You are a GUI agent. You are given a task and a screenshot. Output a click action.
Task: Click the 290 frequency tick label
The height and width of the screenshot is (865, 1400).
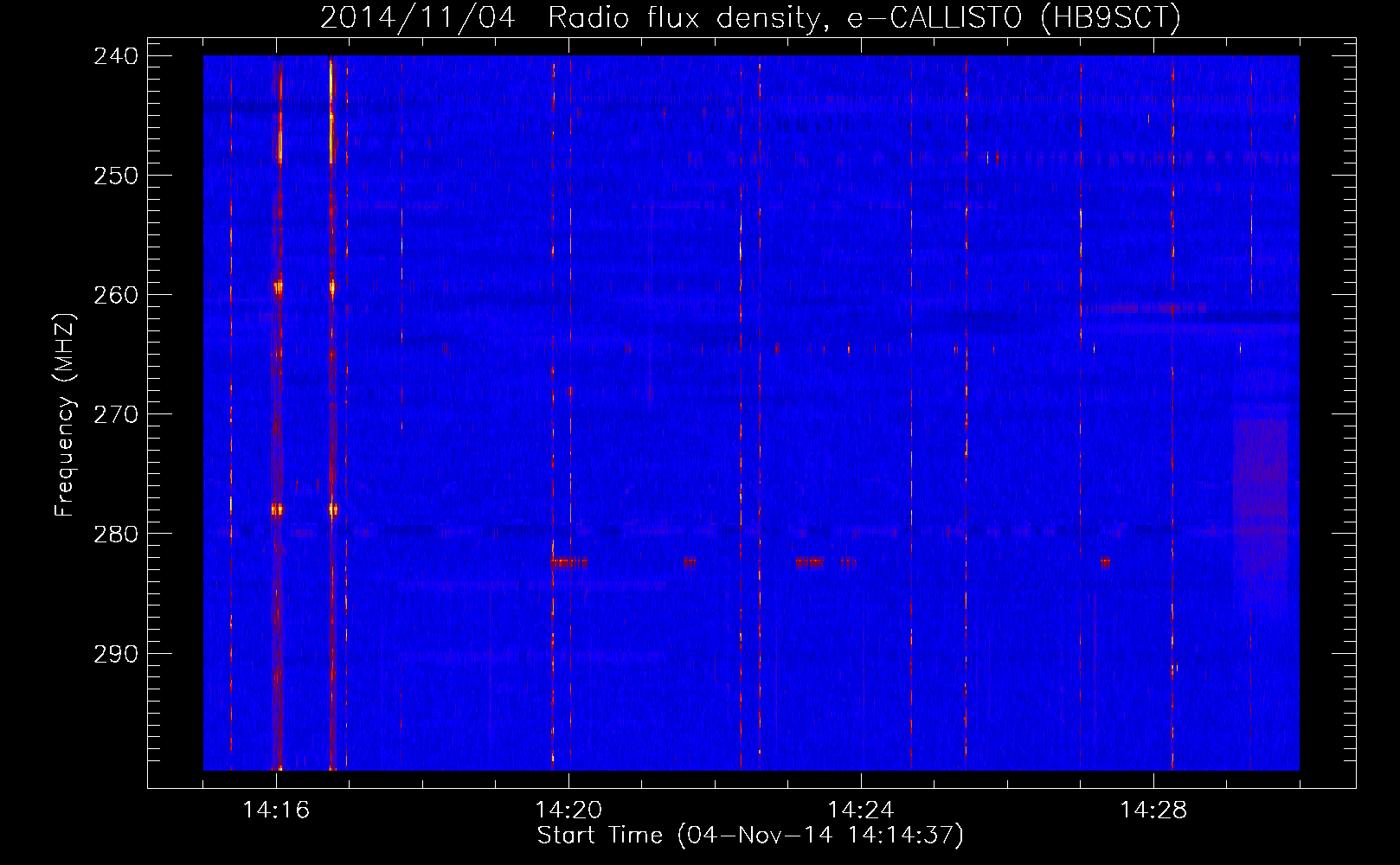coord(116,654)
